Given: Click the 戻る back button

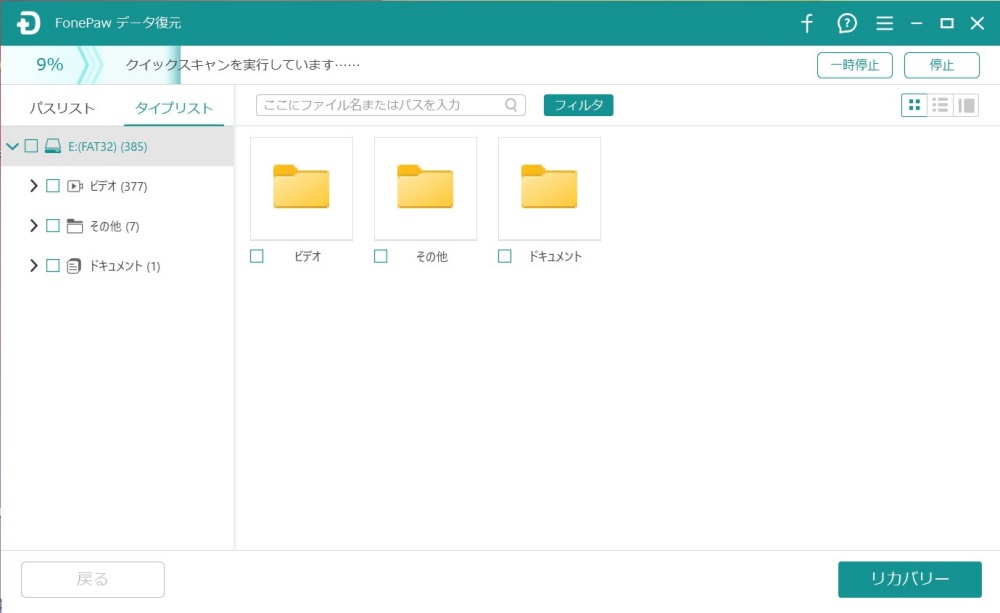Looking at the screenshot, I should tap(92, 579).
